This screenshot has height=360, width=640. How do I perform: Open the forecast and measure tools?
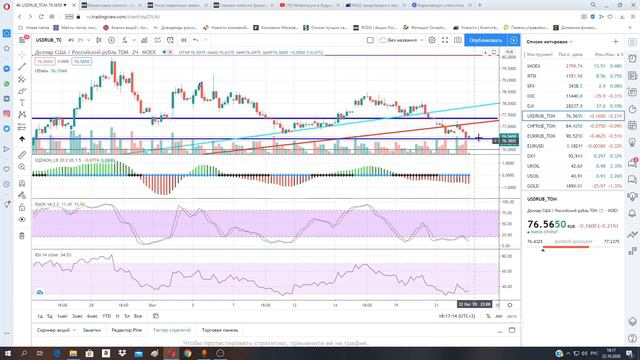(x=22, y=127)
